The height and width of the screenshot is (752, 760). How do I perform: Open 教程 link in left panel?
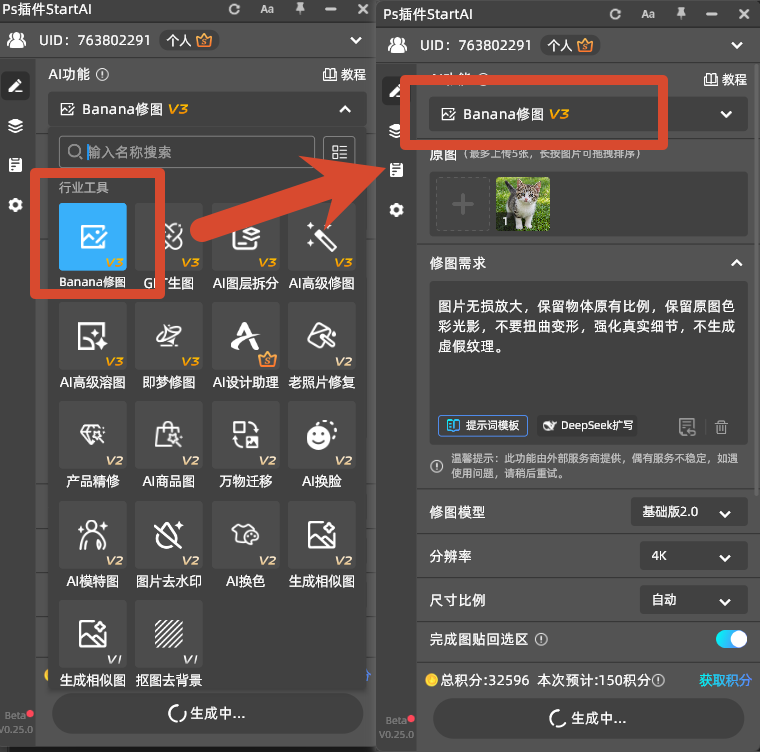[344, 75]
